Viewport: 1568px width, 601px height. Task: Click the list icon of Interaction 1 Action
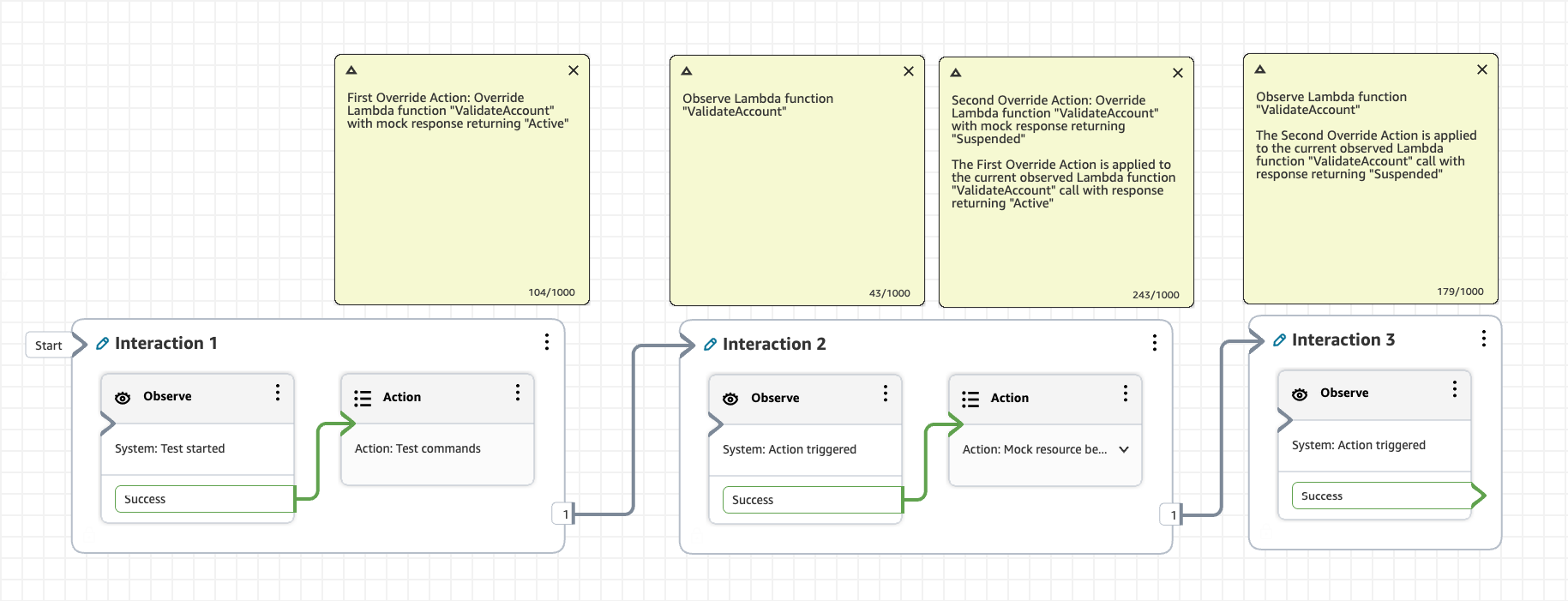363,399
